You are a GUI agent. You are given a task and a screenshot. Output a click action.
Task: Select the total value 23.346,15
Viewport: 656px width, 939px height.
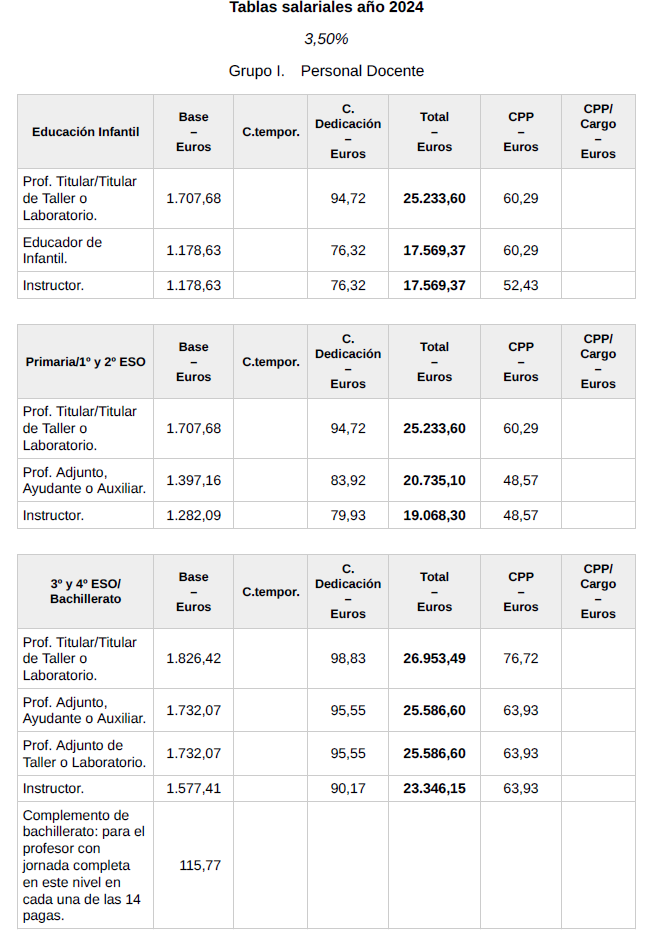434,789
